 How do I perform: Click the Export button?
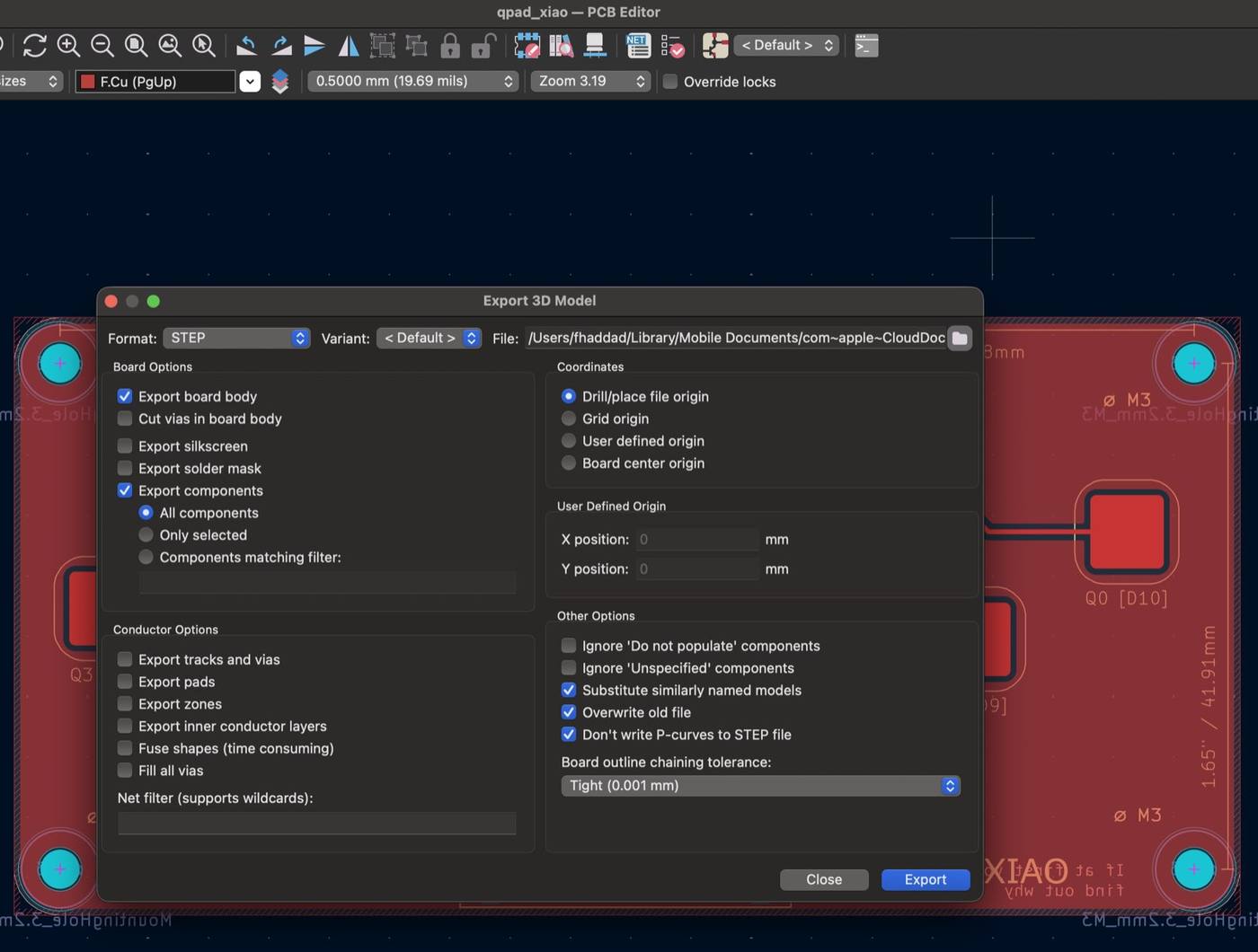click(x=926, y=880)
